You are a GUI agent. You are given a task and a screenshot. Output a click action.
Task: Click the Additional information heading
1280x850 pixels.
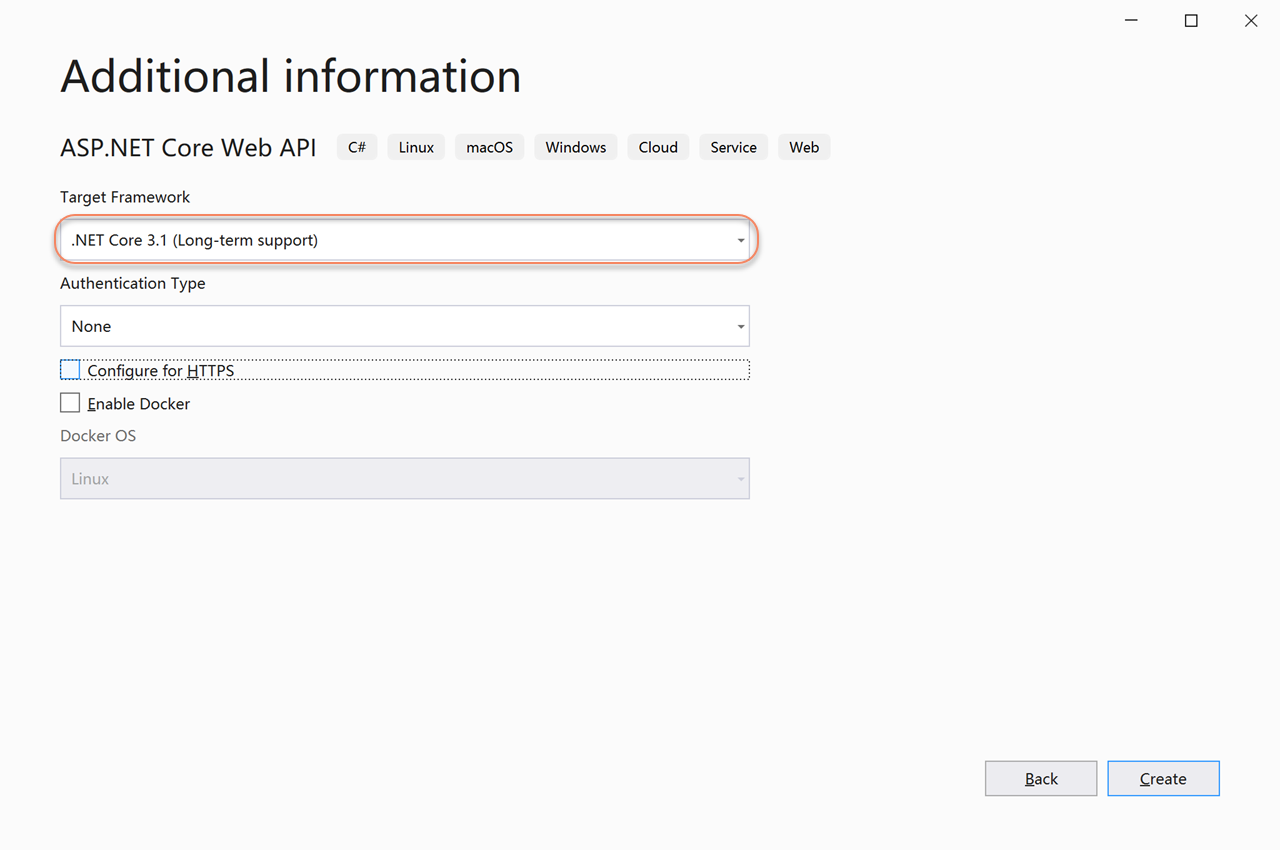[x=291, y=76]
